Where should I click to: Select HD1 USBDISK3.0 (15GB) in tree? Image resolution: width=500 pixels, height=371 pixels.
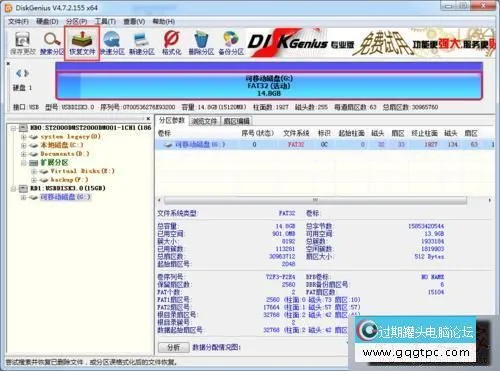[x=68, y=188]
